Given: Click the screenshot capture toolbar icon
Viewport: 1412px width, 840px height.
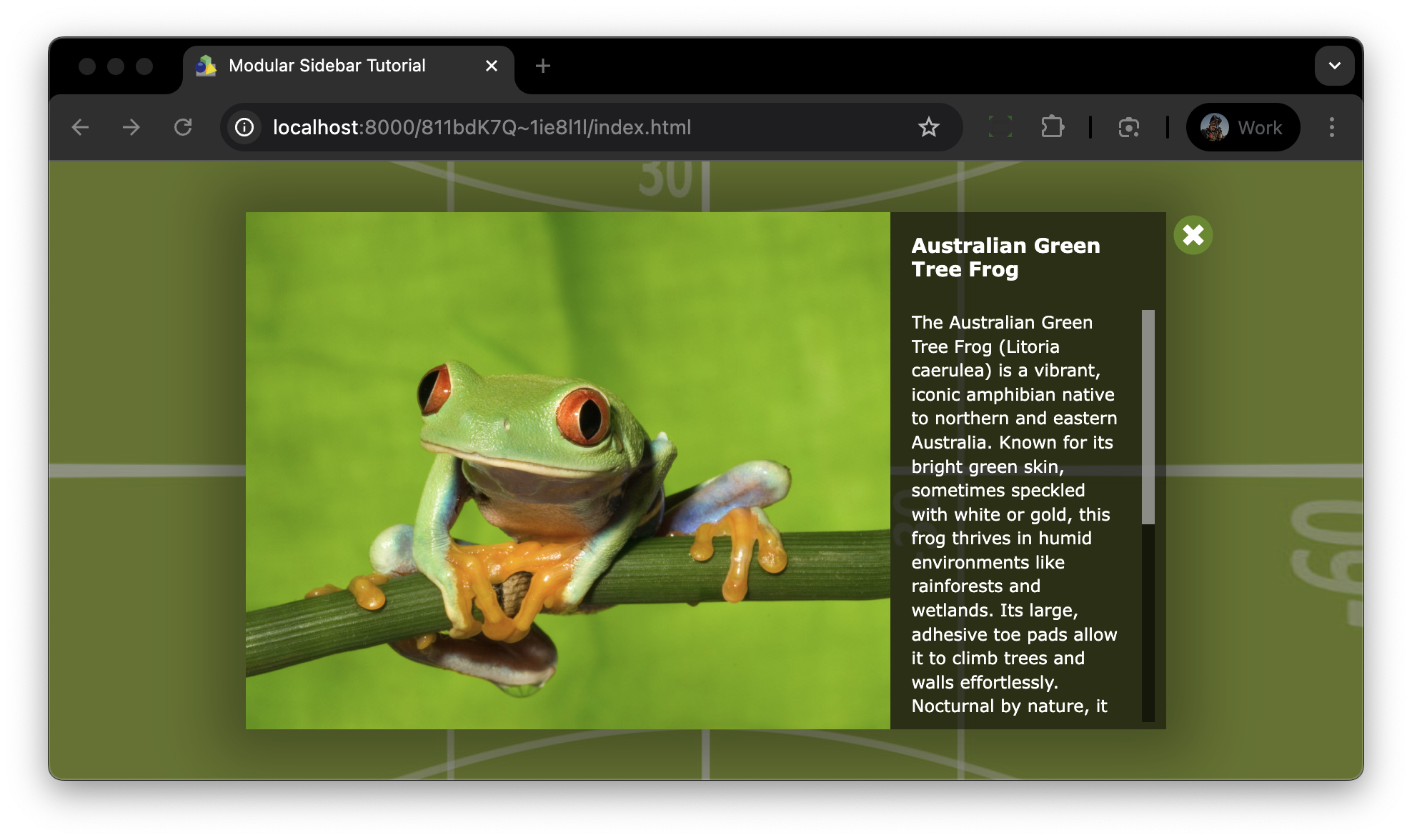Looking at the screenshot, I should tap(1128, 127).
